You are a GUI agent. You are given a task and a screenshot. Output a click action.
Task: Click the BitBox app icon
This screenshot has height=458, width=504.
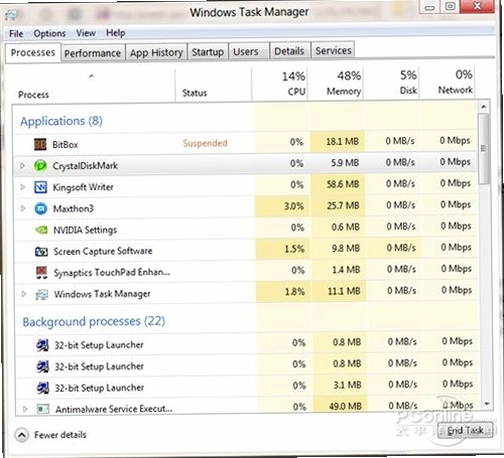point(40,144)
